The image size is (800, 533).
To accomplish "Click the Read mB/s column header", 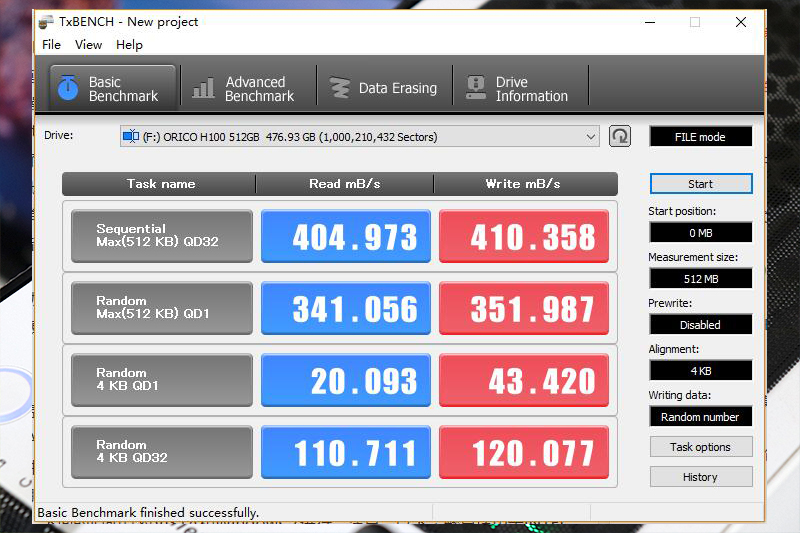I will pyautogui.click(x=344, y=184).
